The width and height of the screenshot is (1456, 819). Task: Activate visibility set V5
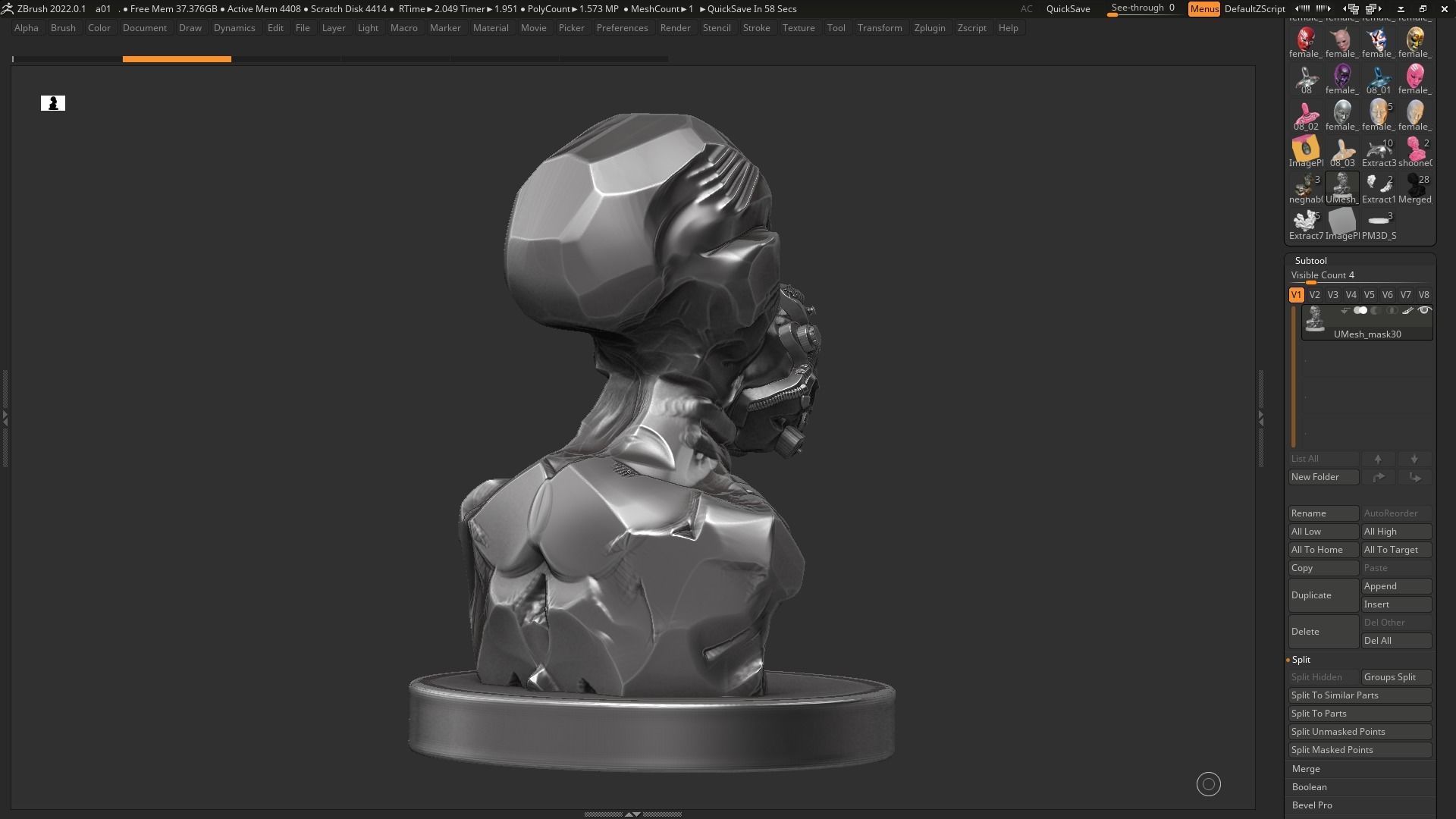[1369, 295]
